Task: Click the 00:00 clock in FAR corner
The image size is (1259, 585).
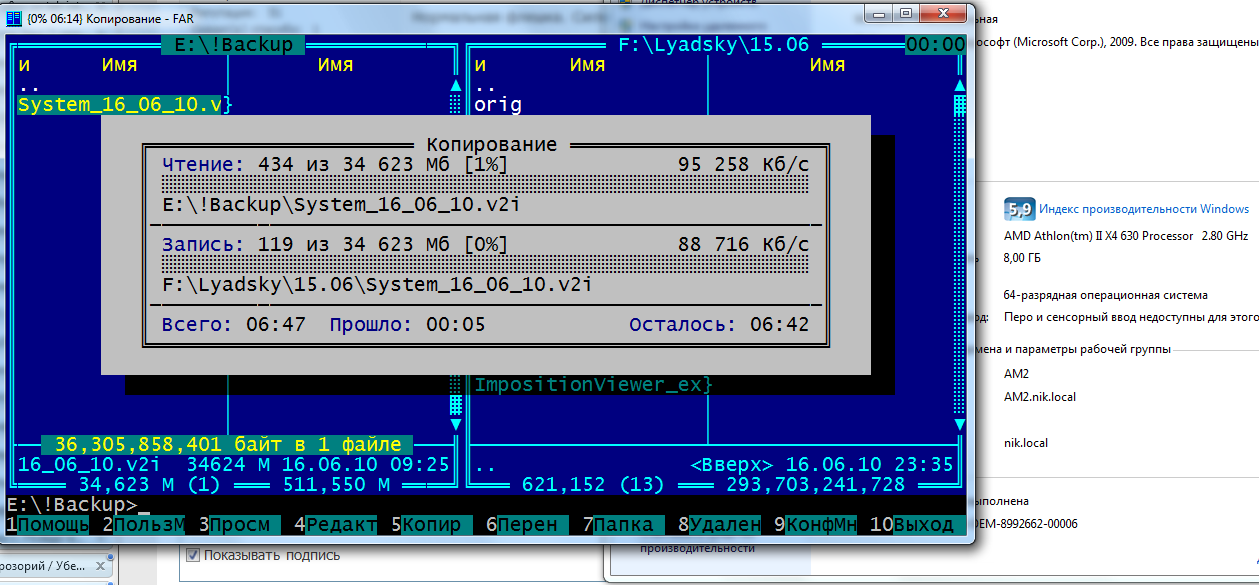Action: point(936,44)
